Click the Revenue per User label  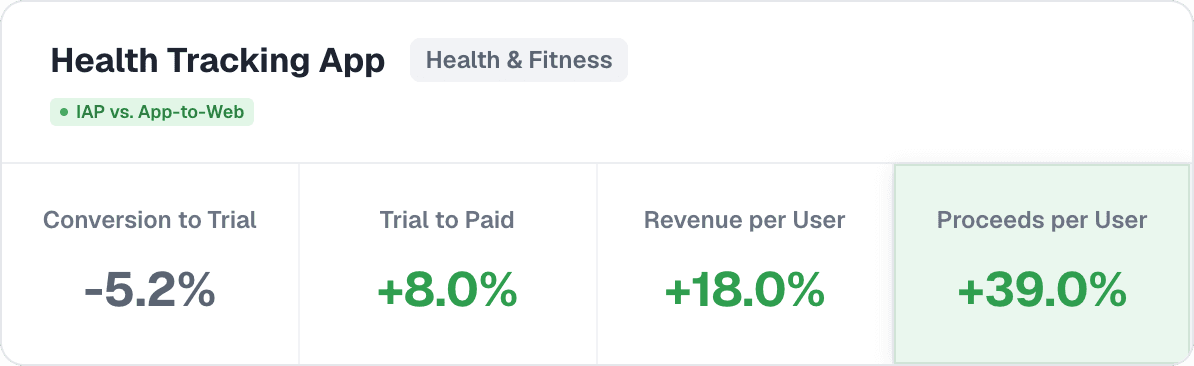coord(745,221)
